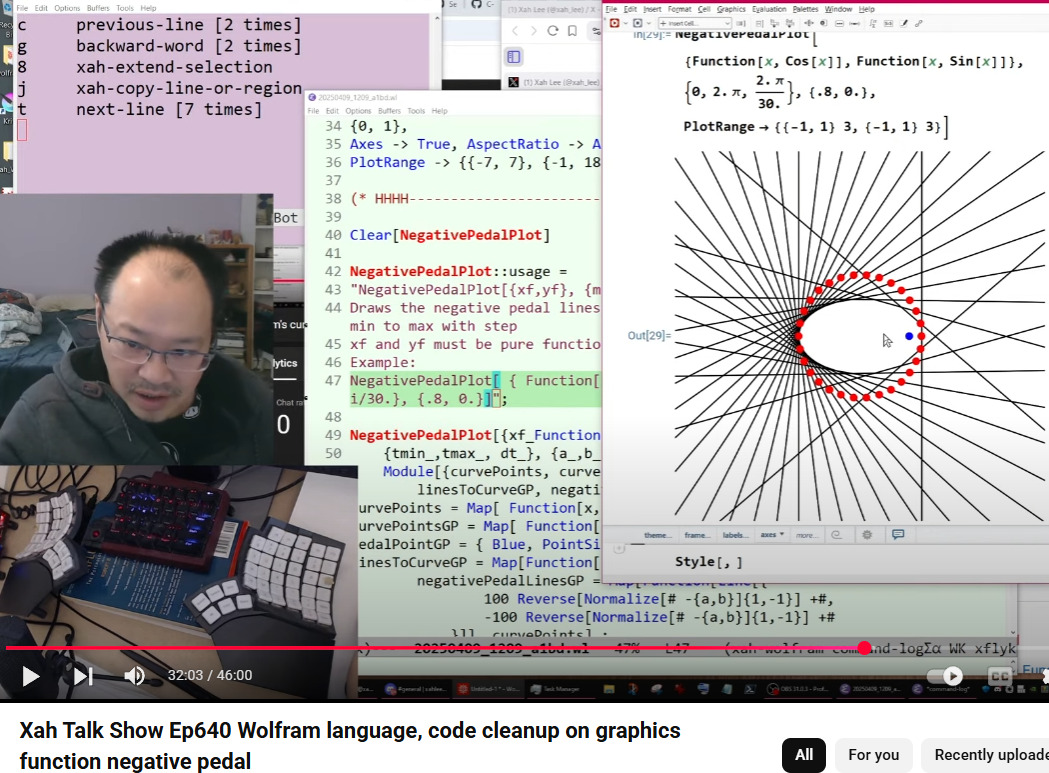The image size is (1049, 773).
Task: Skip to the next video
Action: [x=83, y=676]
